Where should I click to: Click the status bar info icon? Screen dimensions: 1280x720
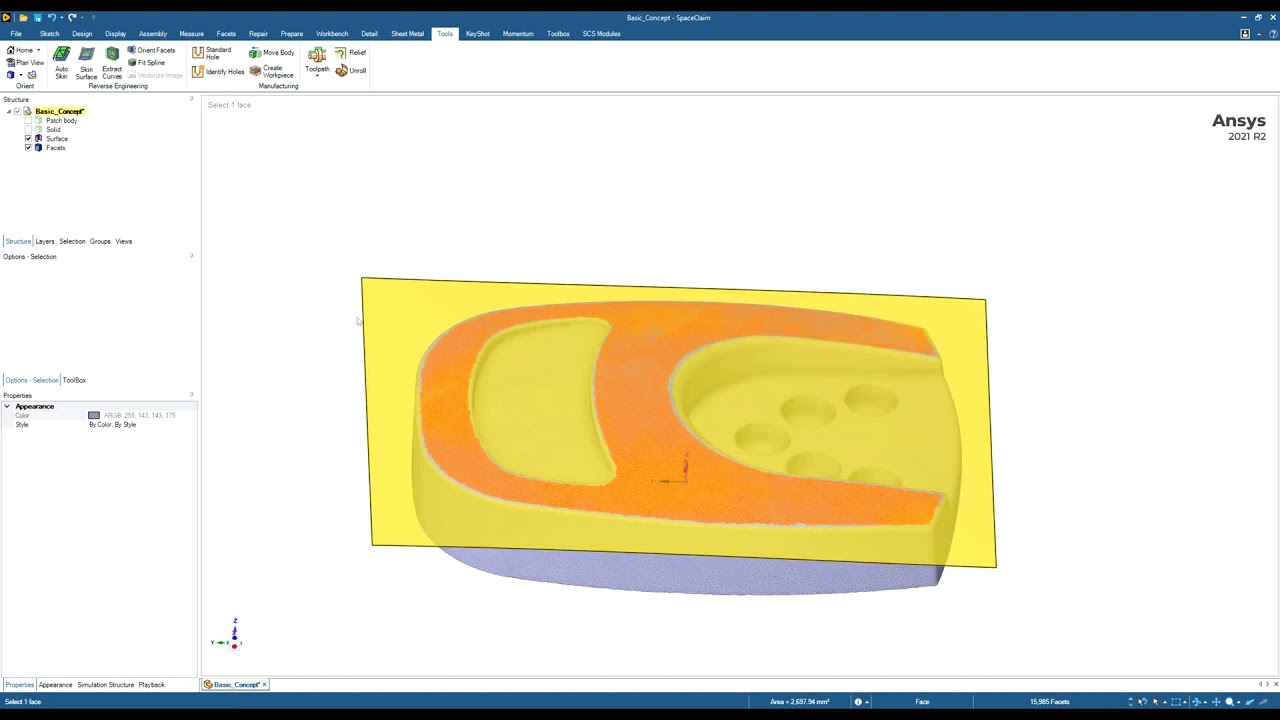point(858,702)
